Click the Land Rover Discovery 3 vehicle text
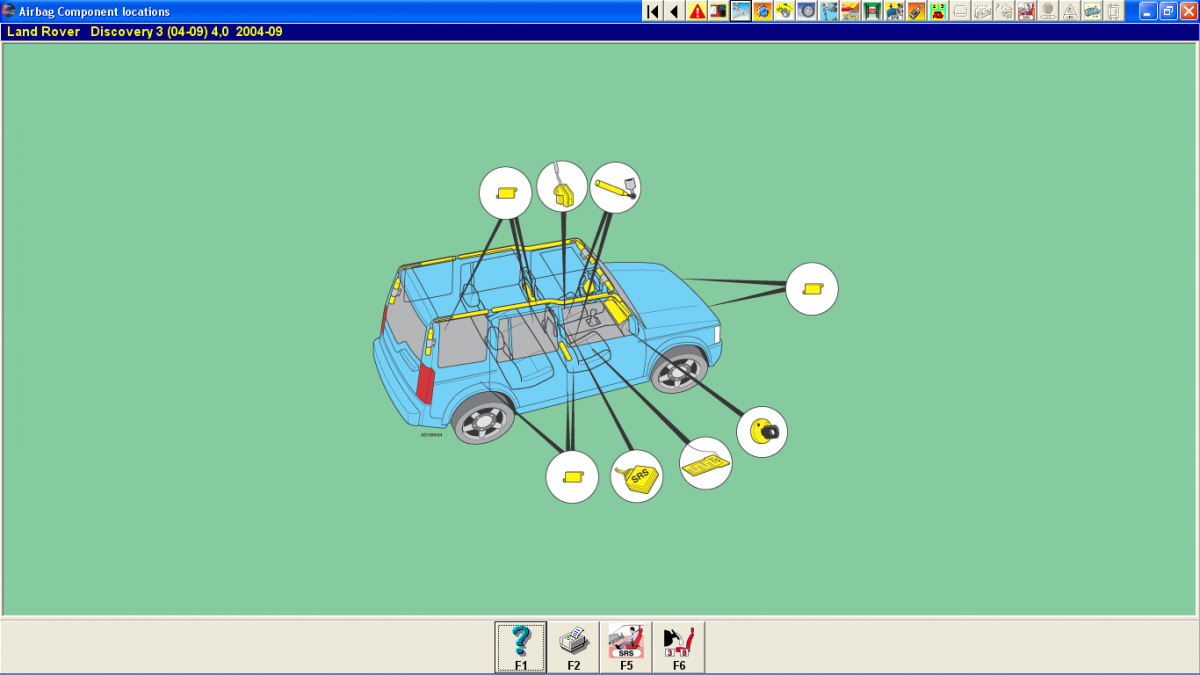Screen dimensions: 1200x675 coord(145,31)
